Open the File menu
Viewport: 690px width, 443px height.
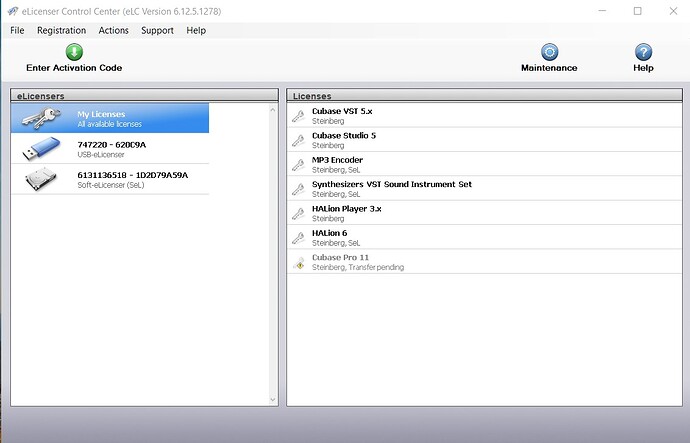click(x=17, y=30)
